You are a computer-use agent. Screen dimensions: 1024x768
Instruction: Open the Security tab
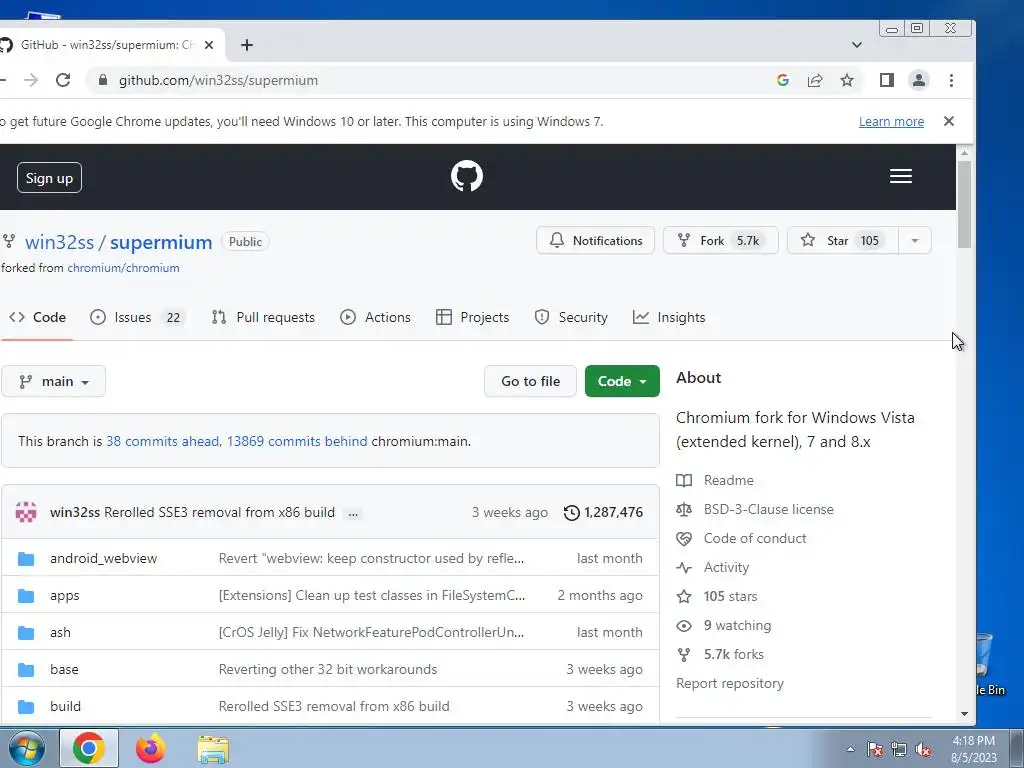571,317
